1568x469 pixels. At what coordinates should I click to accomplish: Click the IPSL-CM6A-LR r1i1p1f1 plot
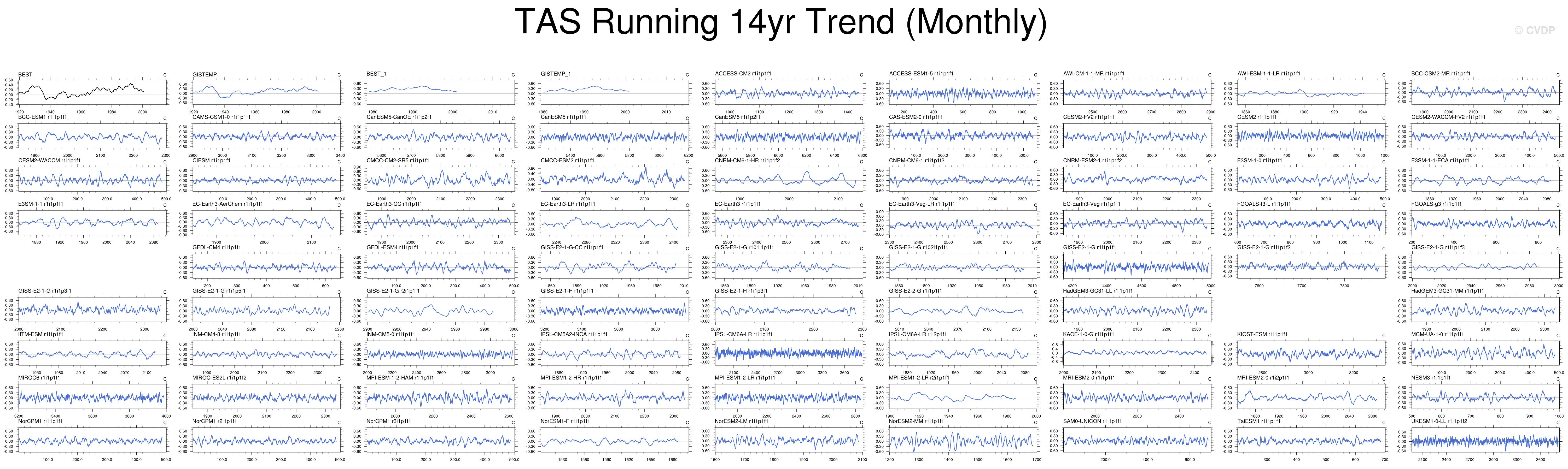788,353
